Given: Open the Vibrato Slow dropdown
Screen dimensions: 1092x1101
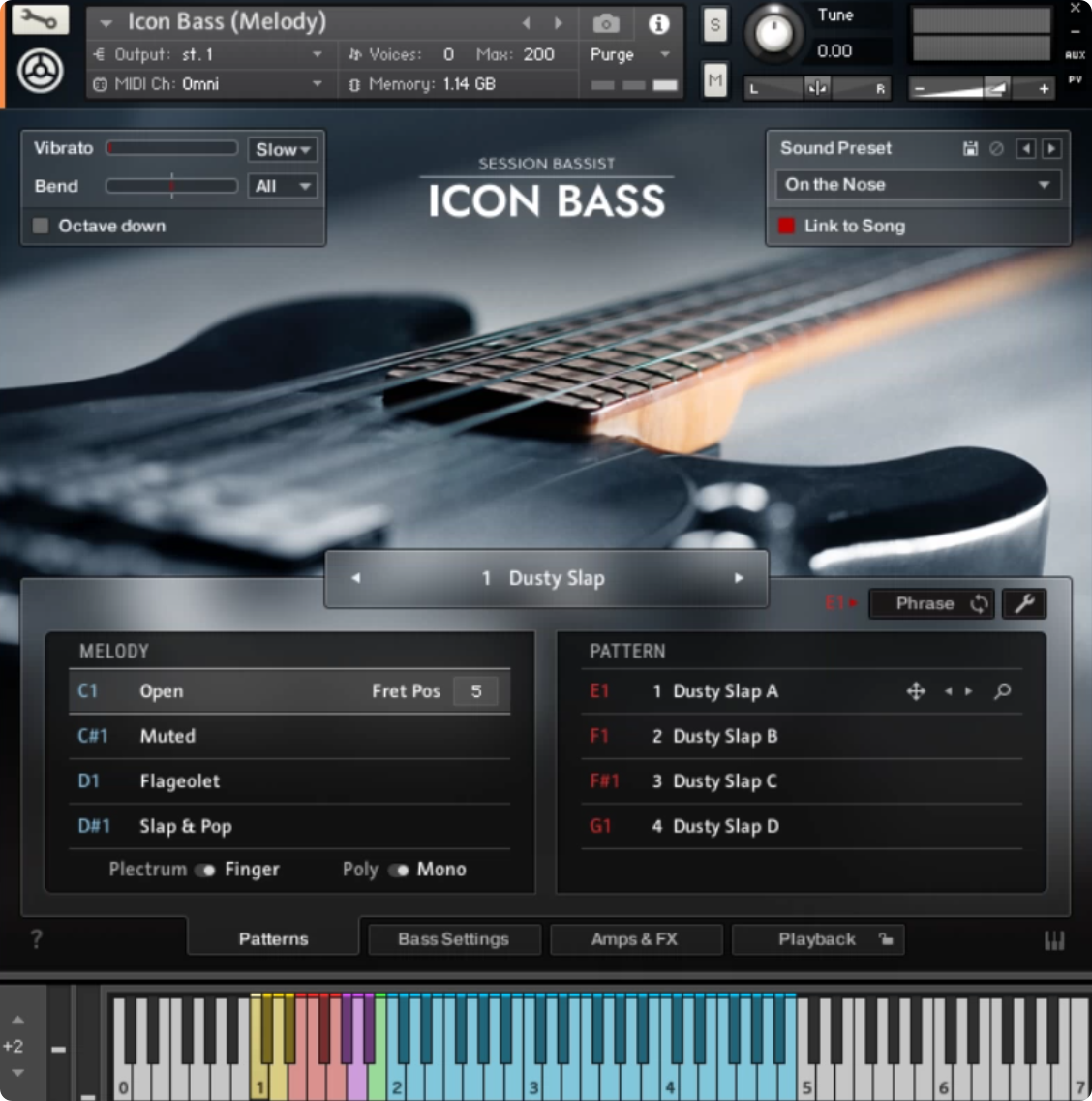Looking at the screenshot, I should coord(282,149).
